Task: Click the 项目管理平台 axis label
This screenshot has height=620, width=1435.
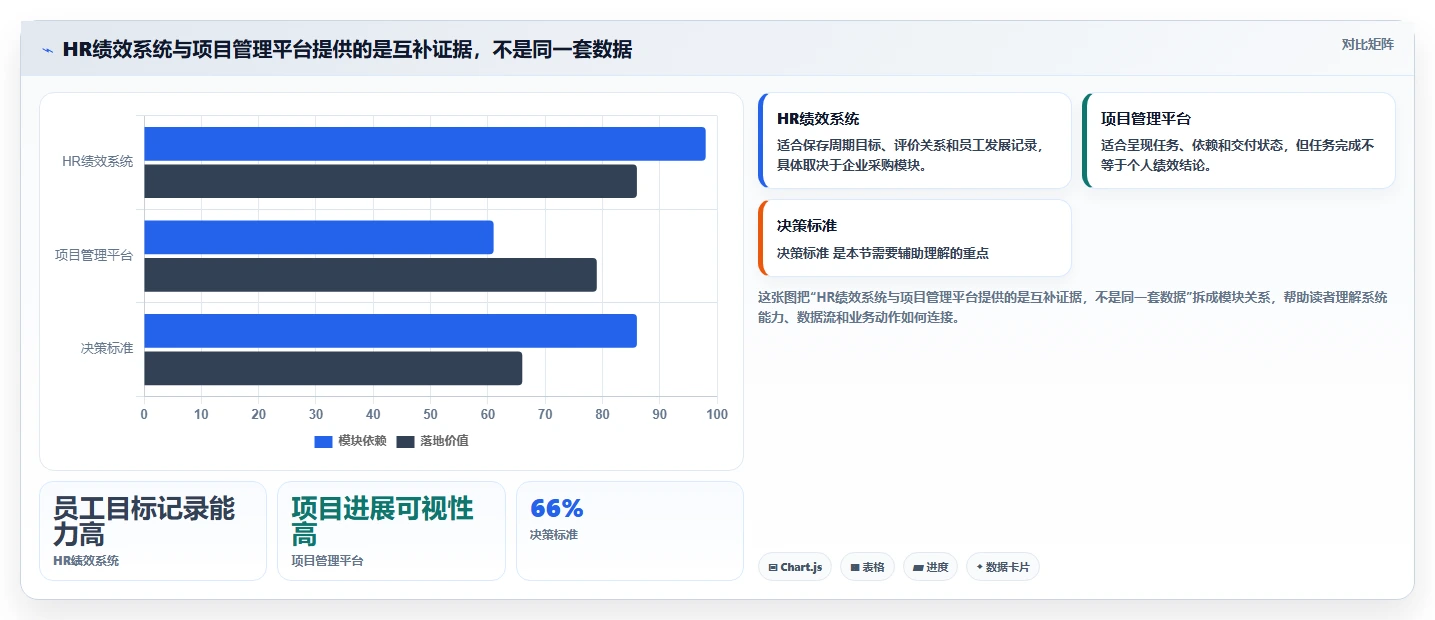Action: 94,255
